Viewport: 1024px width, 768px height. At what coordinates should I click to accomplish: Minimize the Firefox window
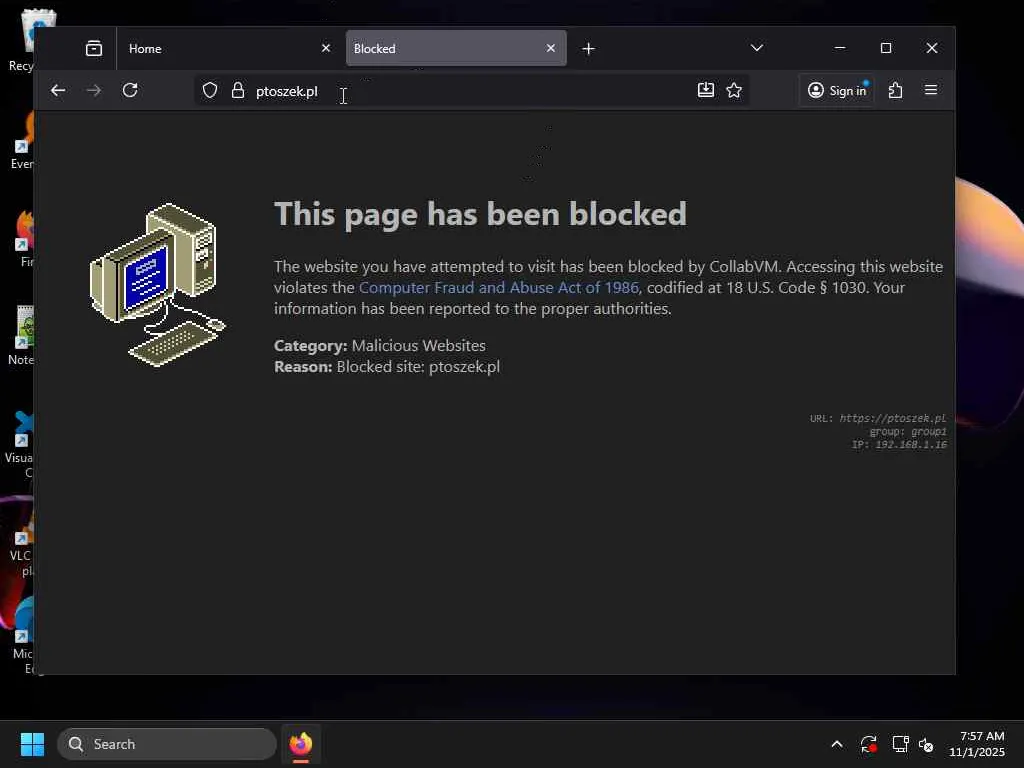pos(840,48)
